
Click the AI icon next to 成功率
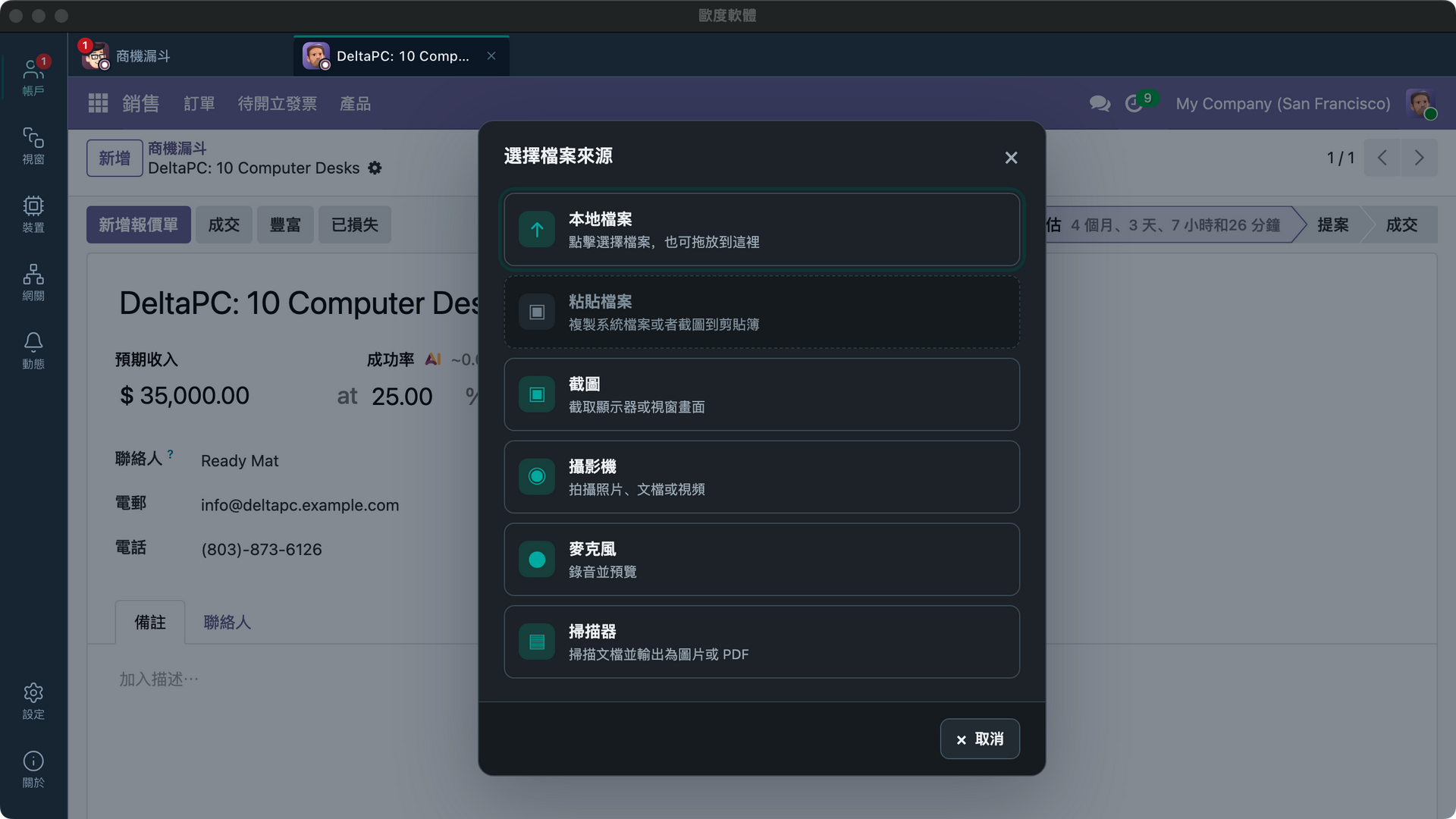point(433,359)
